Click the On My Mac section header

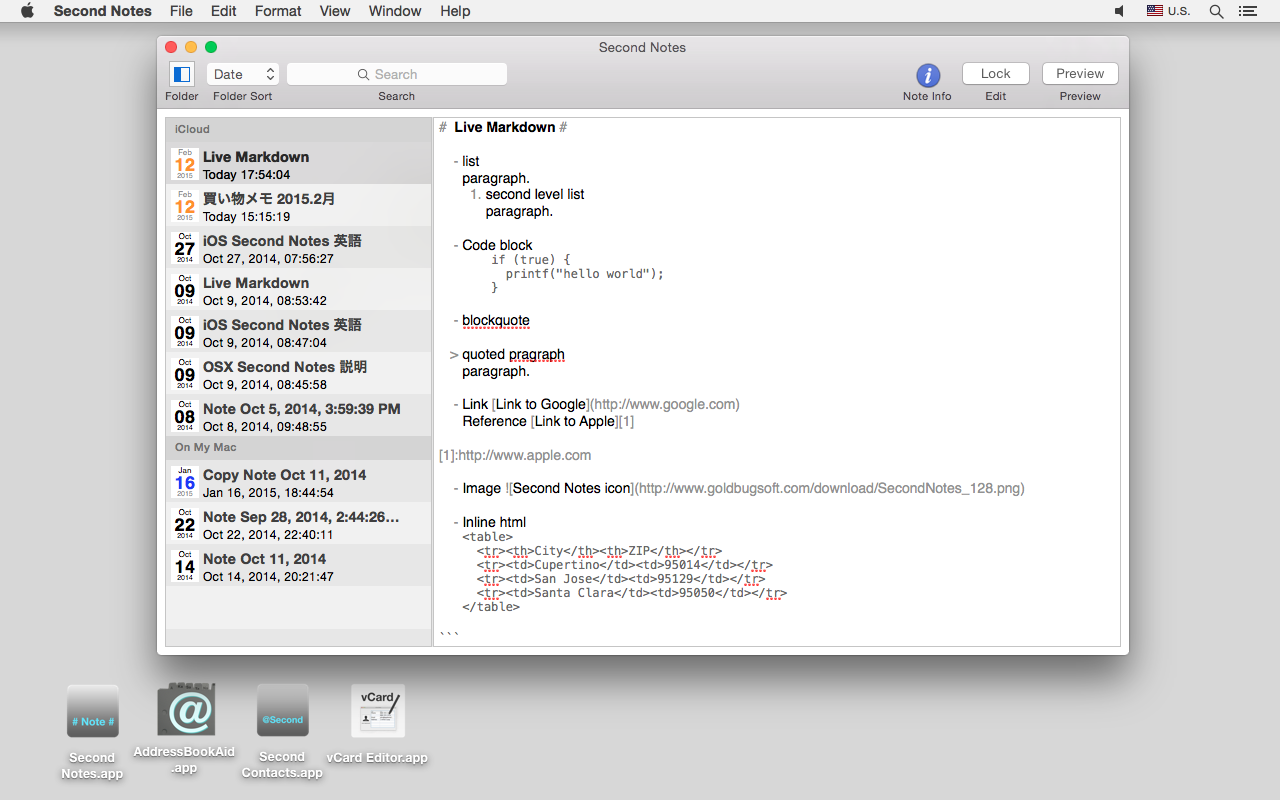299,447
